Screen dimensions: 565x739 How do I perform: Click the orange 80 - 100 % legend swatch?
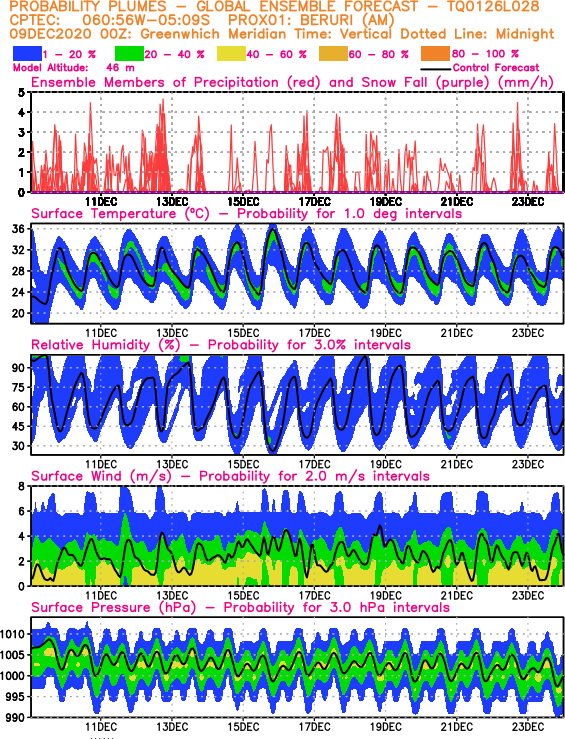435,54
